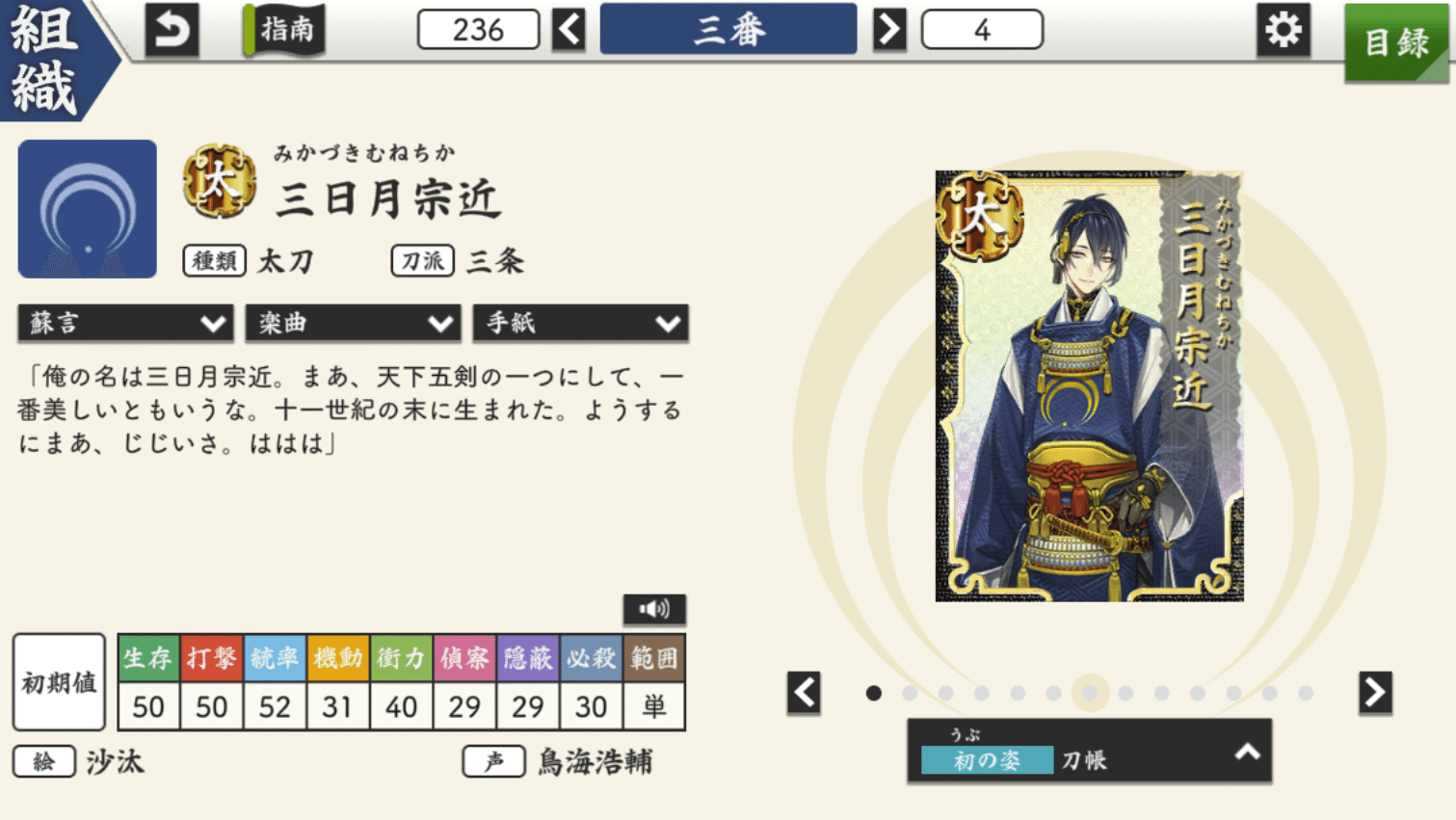
Task: Select the highlighted seventh page dot
Action: click(1090, 693)
